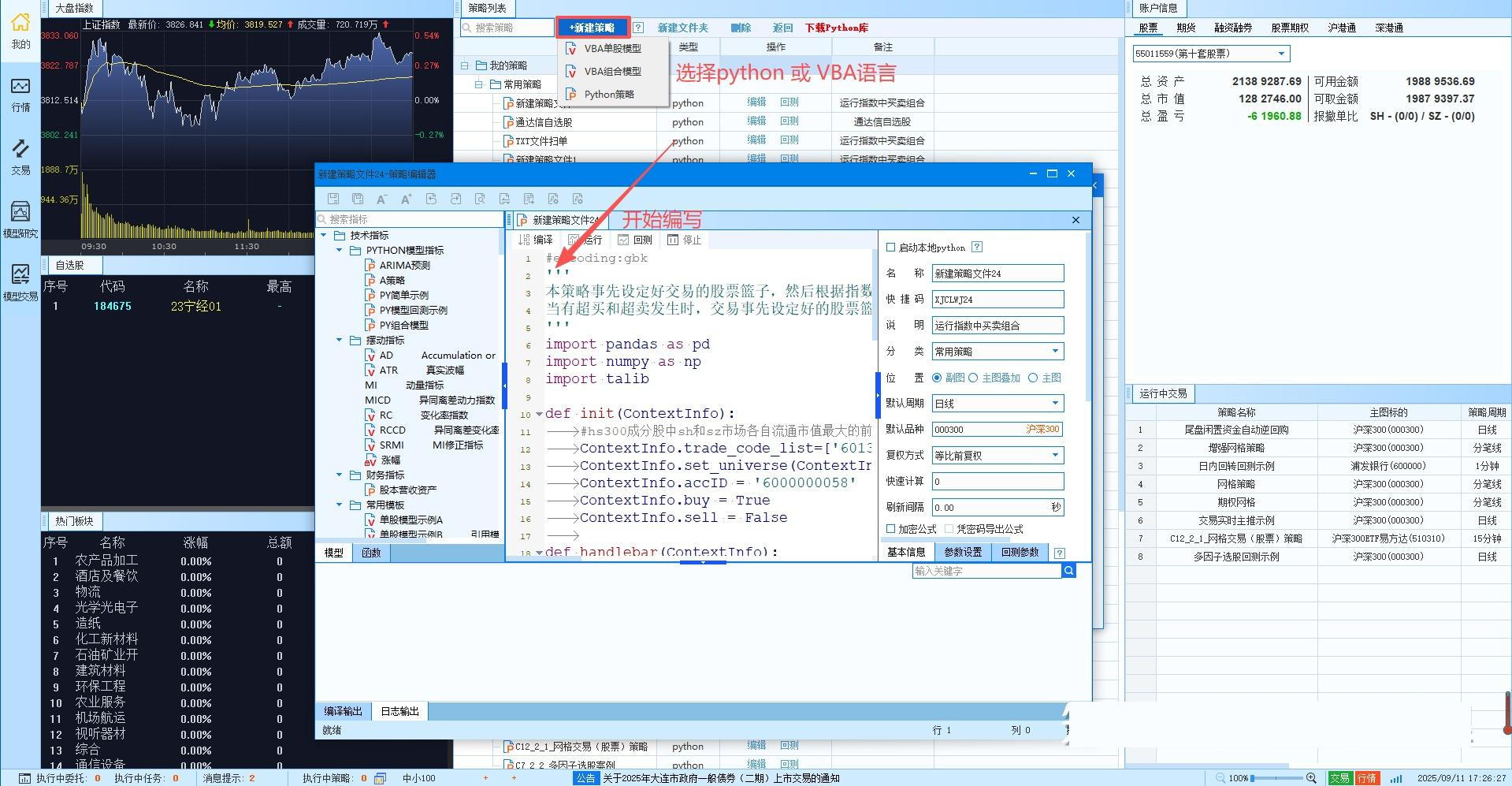Enable the 启动本地python checkbox
Image resolution: width=1512 pixels, height=786 pixels.
(x=891, y=248)
